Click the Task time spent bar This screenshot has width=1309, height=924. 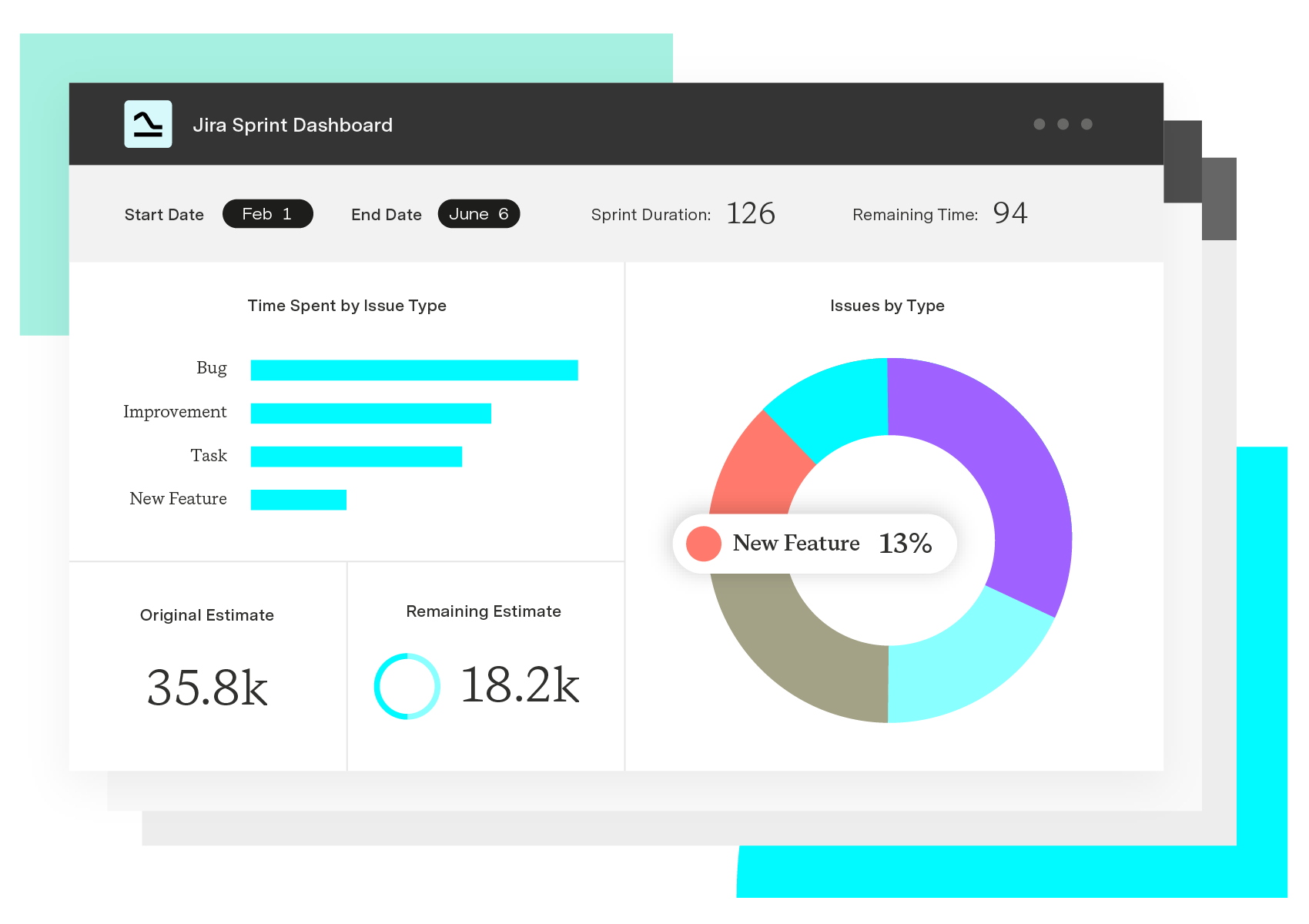pyautogui.click(x=356, y=457)
